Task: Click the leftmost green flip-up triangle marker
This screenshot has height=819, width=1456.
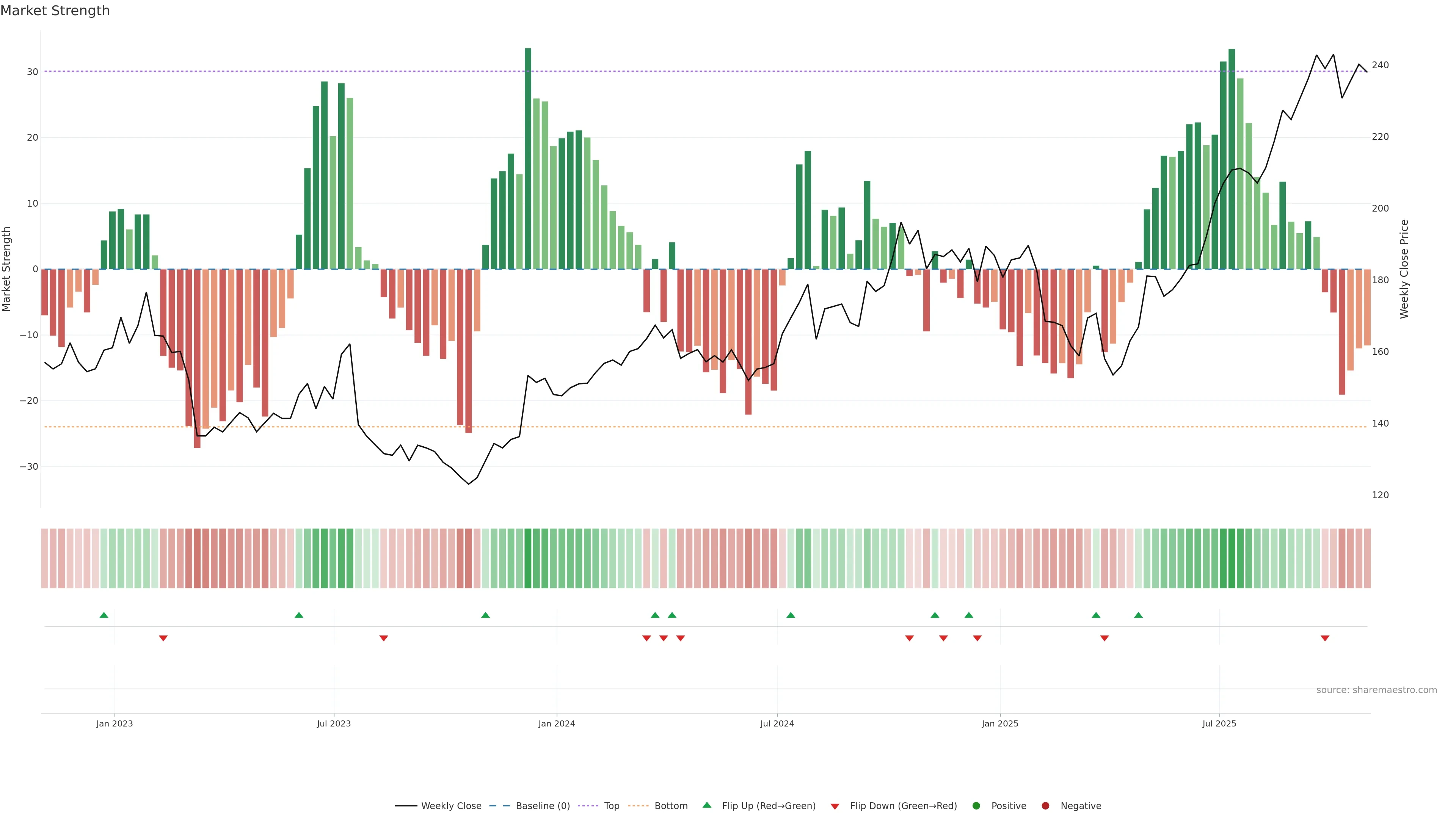Action: (x=104, y=615)
